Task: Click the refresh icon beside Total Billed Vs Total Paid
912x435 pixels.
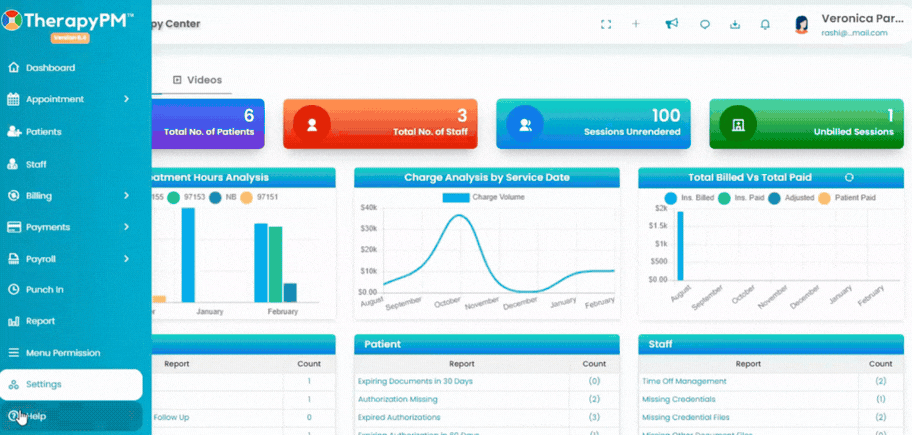Action: (849, 177)
